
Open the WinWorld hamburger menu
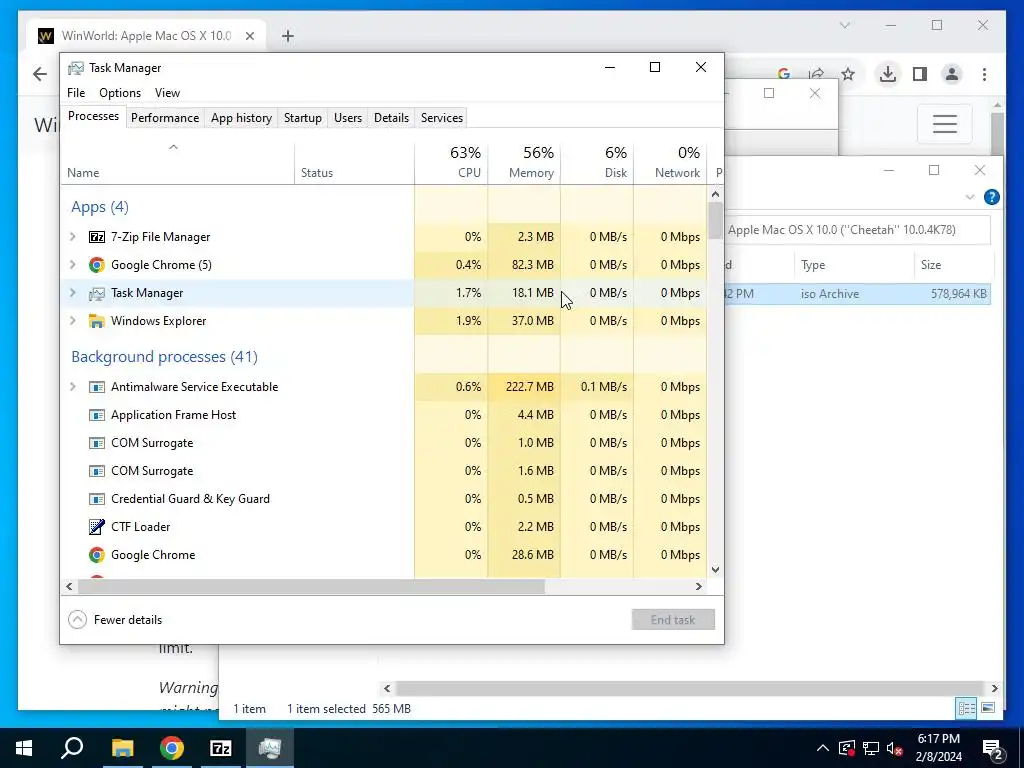click(x=945, y=124)
